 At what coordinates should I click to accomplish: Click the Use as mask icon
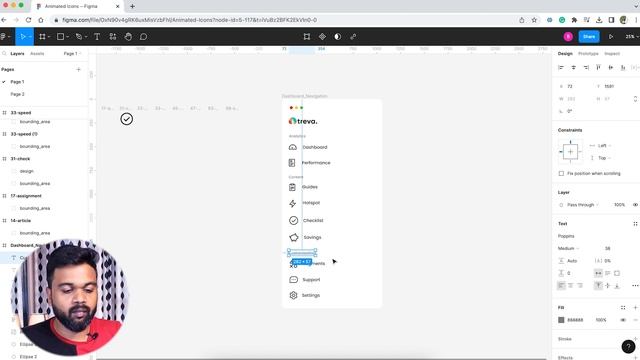point(338,37)
